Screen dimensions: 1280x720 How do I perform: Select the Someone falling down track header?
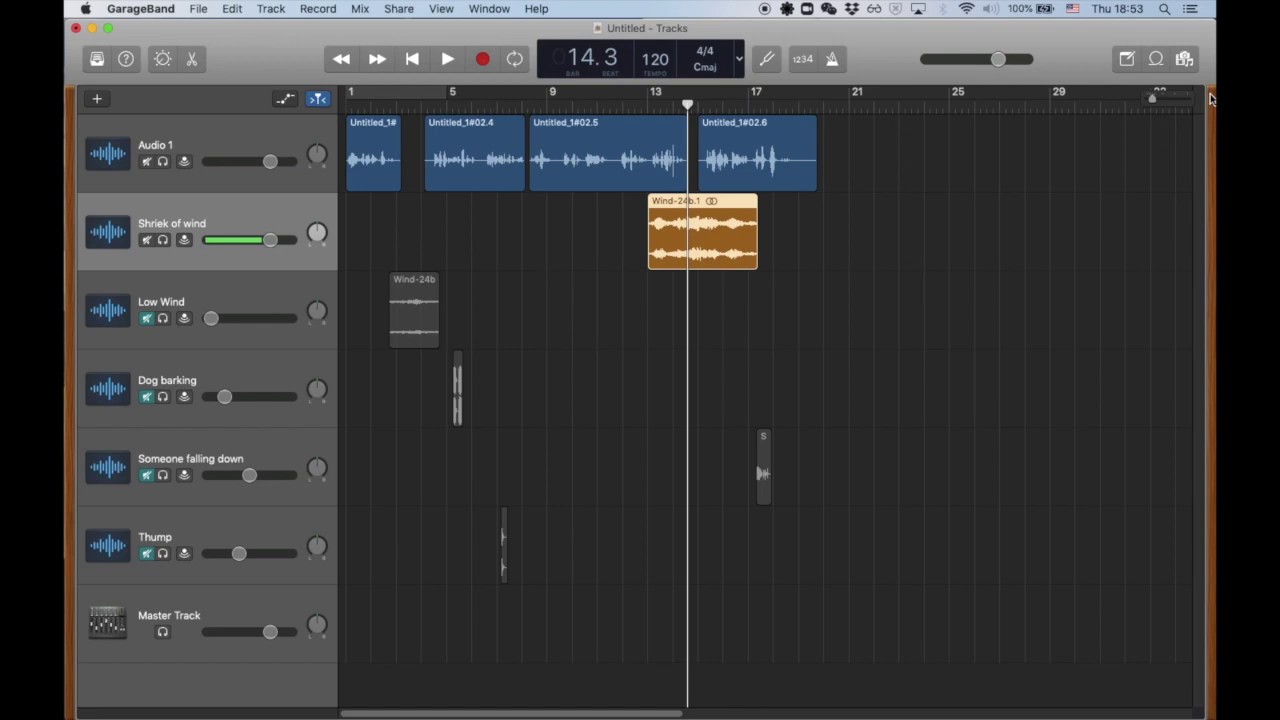tap(208, 466)
